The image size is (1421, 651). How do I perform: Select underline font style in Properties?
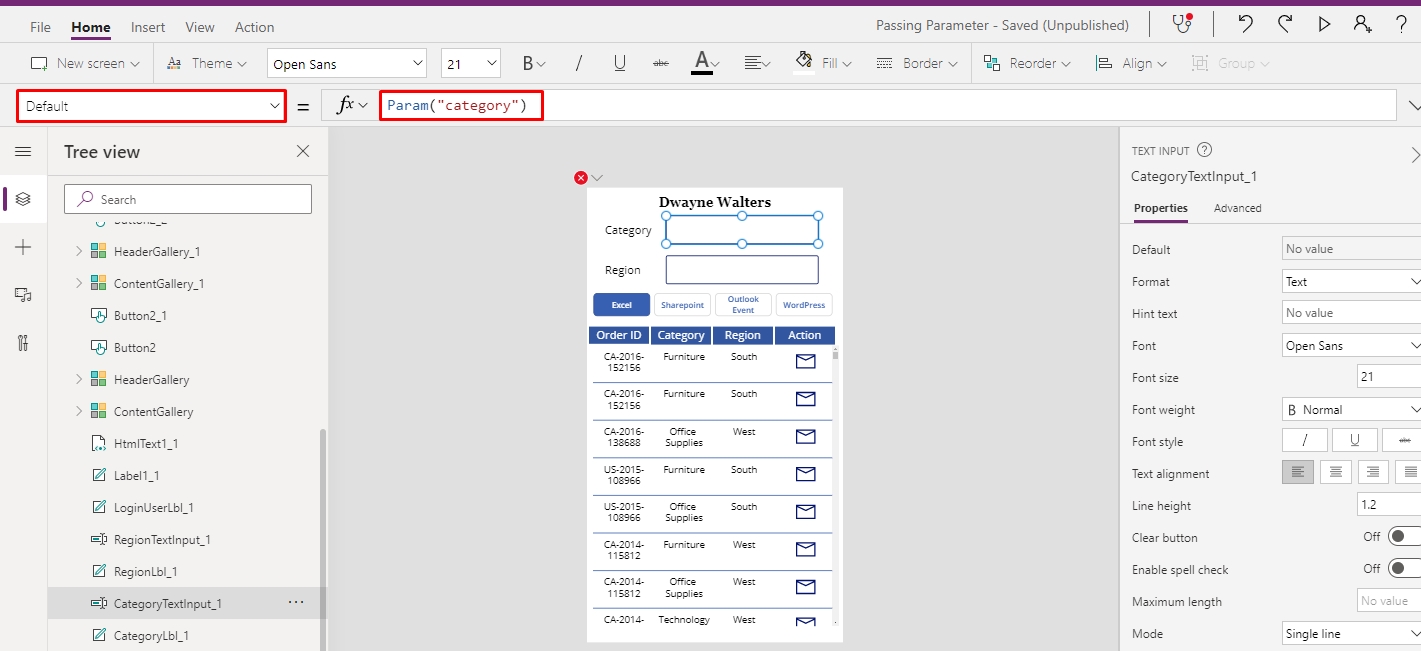click(x=1355, y=441)
